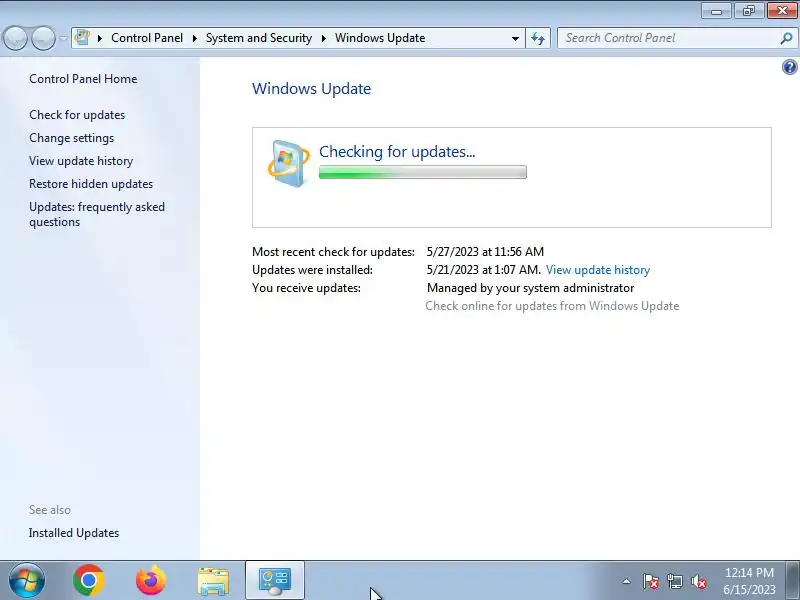Click the Back navigation arrow button
This screenshot has height=600, width=800.
[x=16, y=38]
